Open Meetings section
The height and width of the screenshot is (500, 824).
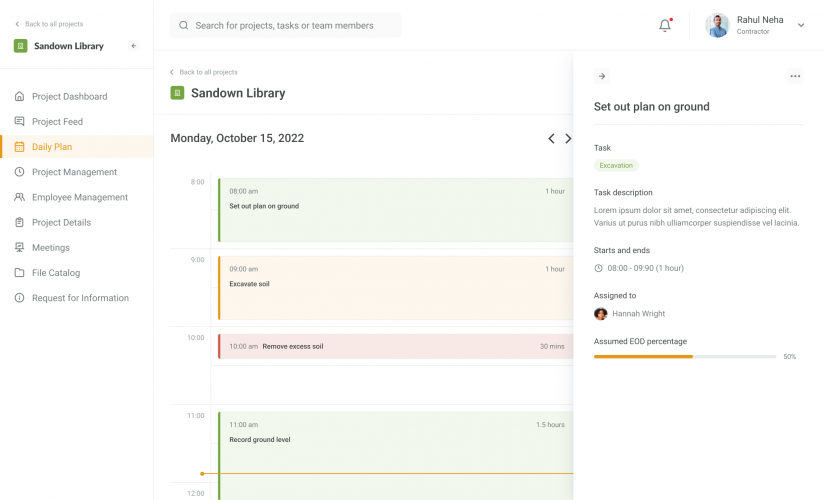click(x=77, y=247)
